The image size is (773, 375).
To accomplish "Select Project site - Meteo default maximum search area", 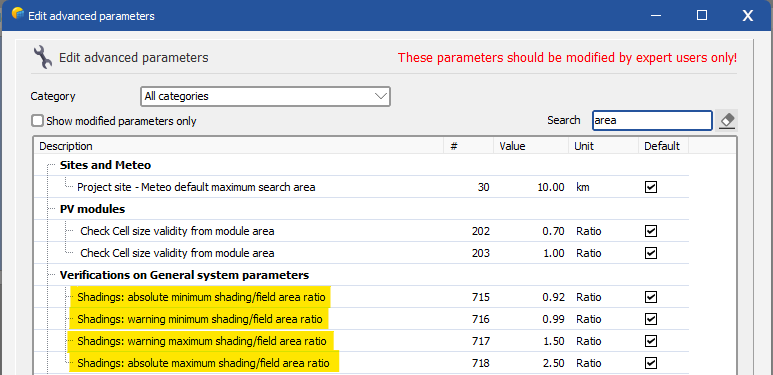I will point(196,187).
